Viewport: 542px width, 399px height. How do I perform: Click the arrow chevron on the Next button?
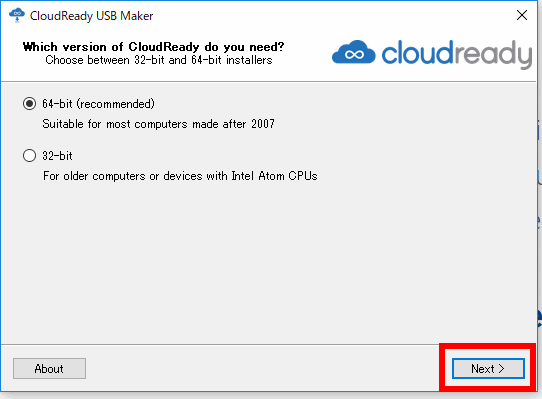pyautogui.click(x=502, y=369)
